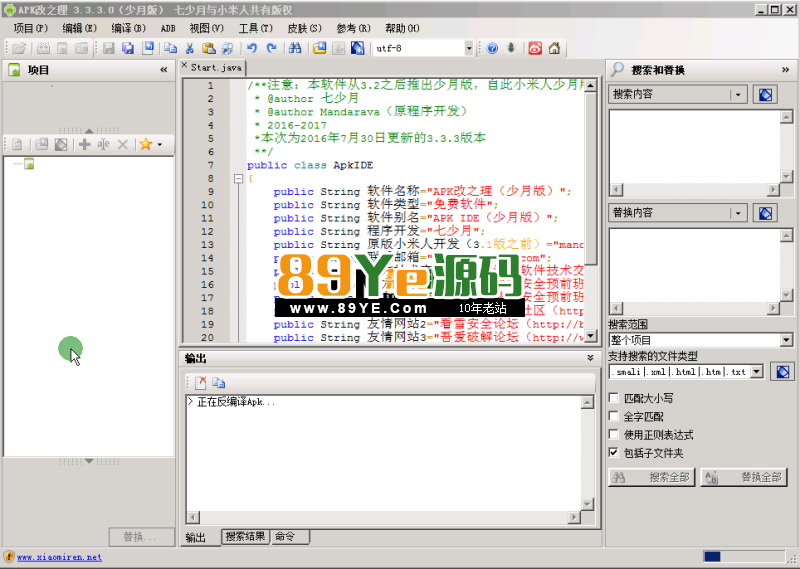Open the 工具(T) menu

pos(256,28)
